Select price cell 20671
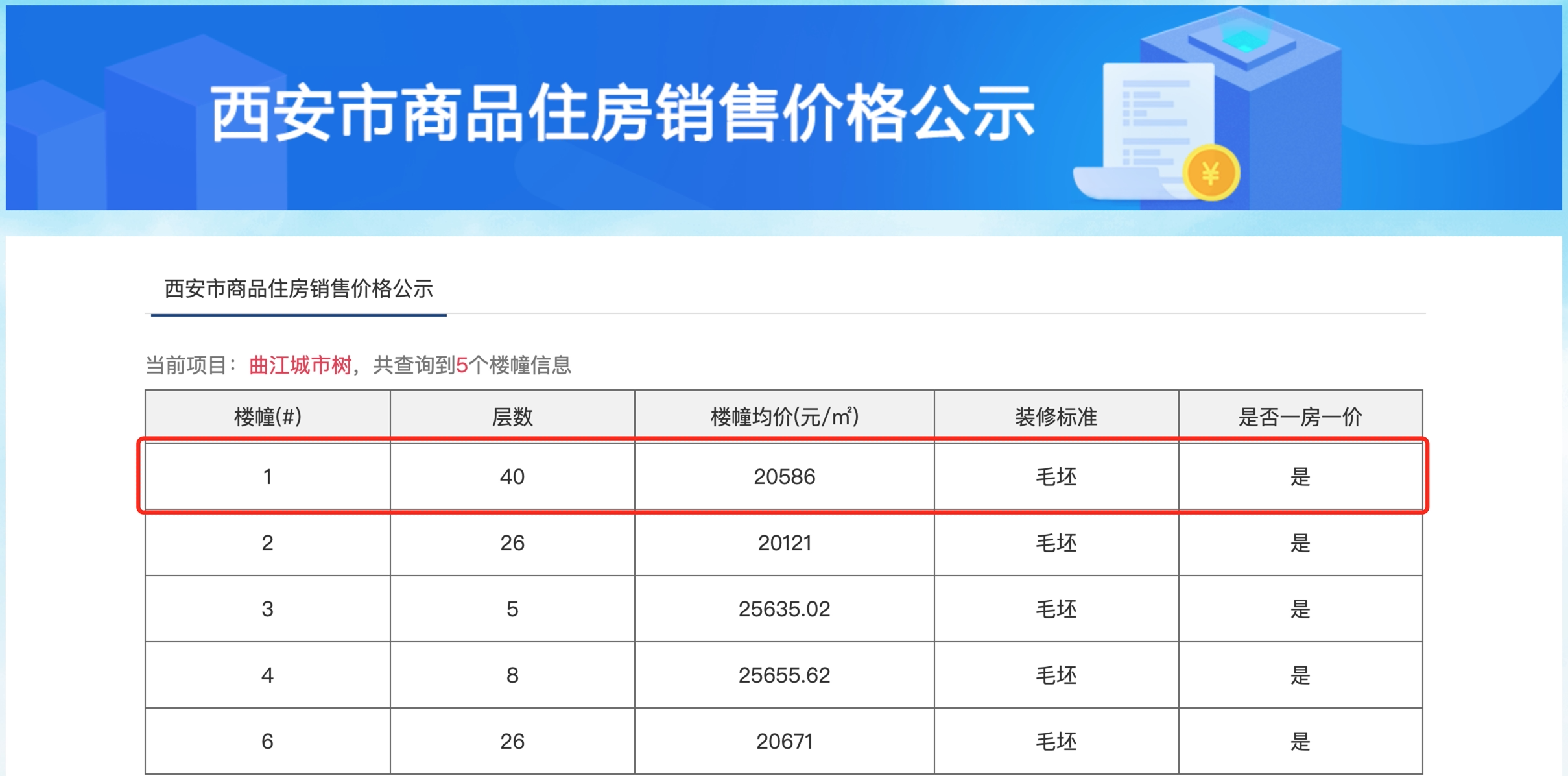The image size is (1568, 776). pyautogui.click(x=785, y=742)
